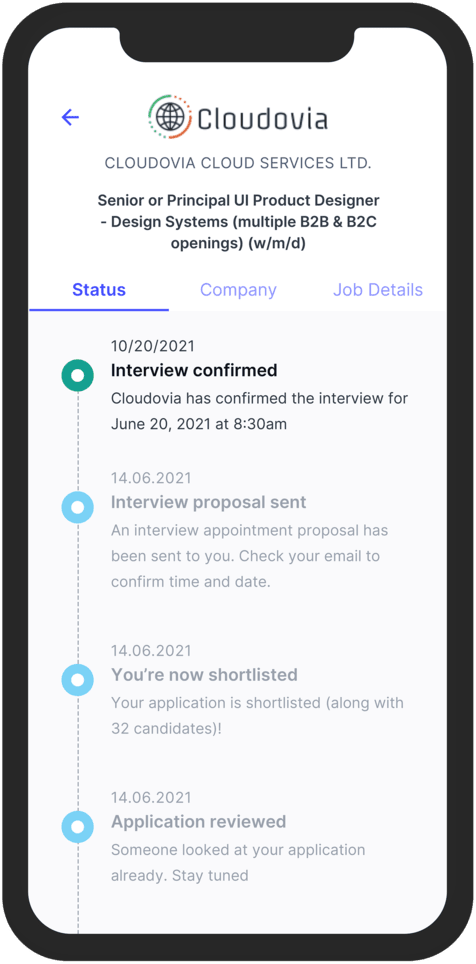Switch to the Status tab
This screenshot has width=476, height=964.
click(x=99, y=290)
